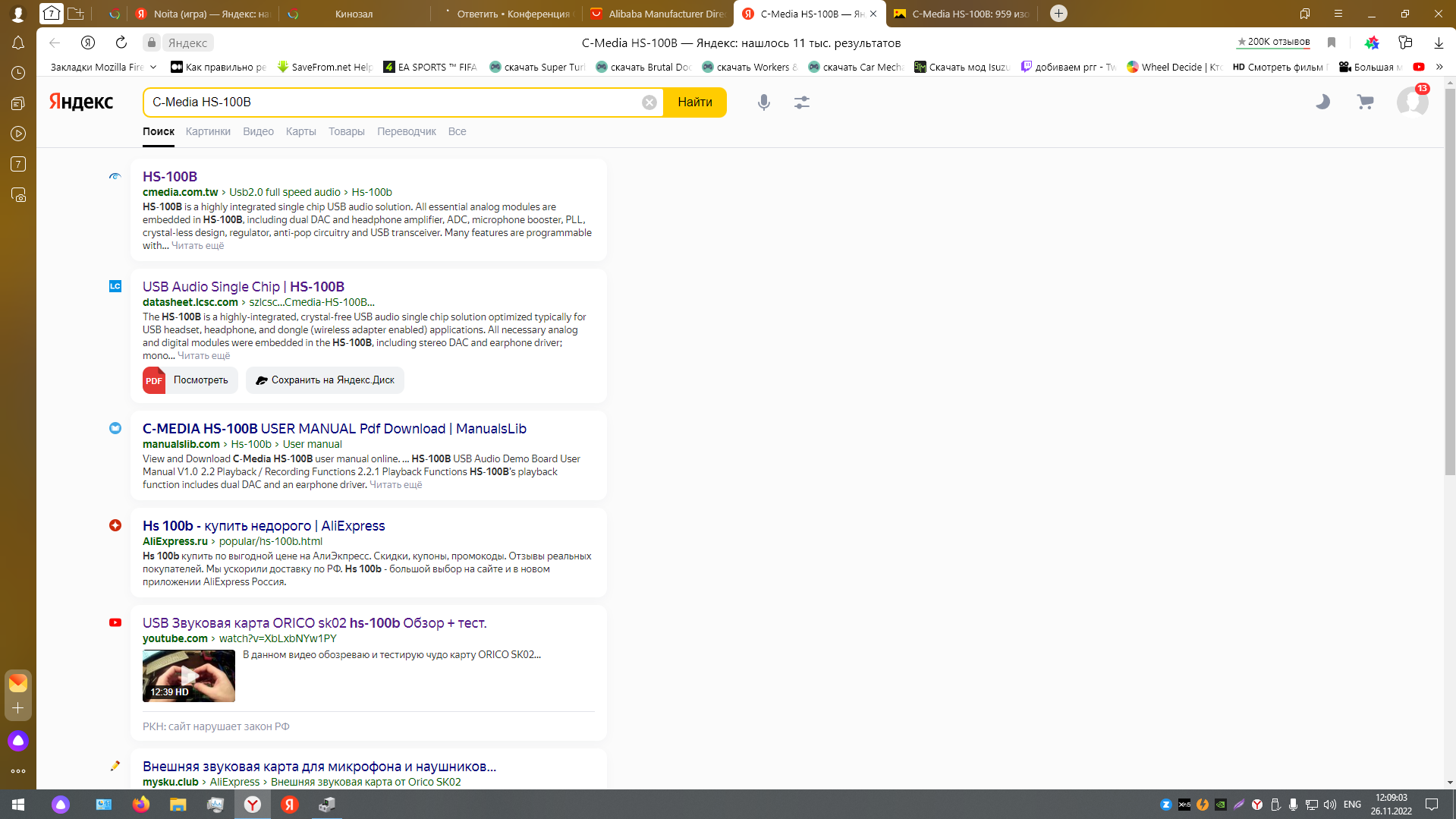Open history clock icon in sidebar
The height and width of the screenshot is (819, 1456).
click(x=18, y=73)
